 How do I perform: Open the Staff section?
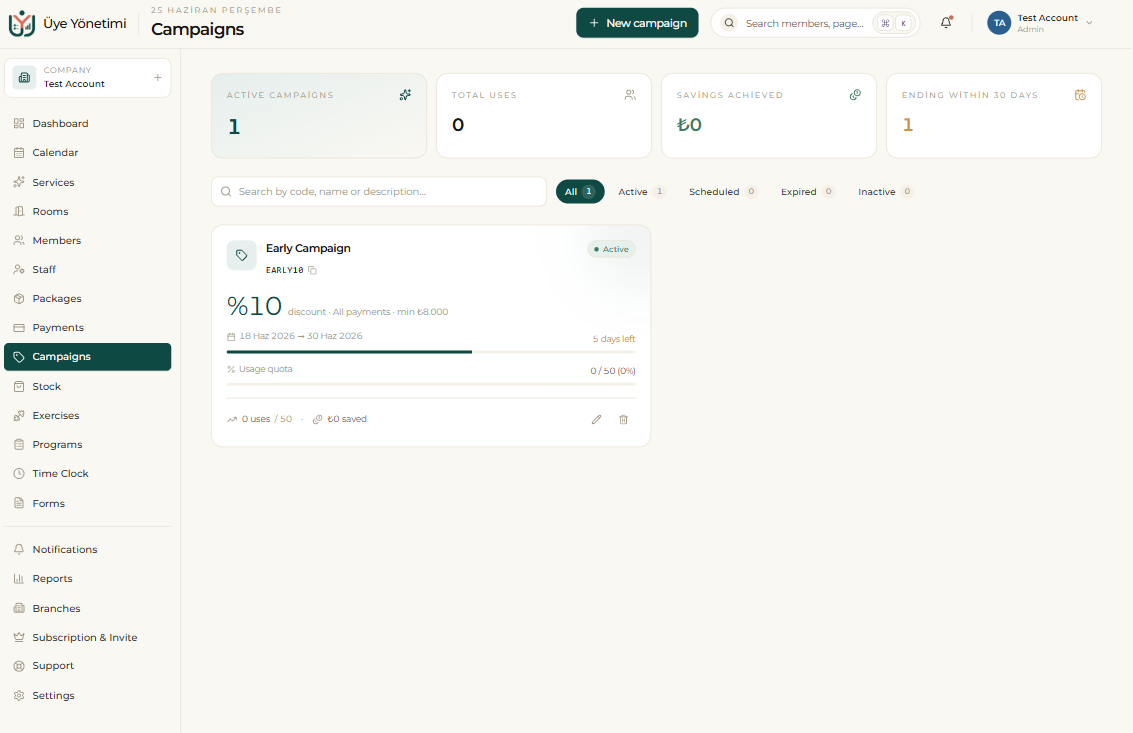(87, 269)
